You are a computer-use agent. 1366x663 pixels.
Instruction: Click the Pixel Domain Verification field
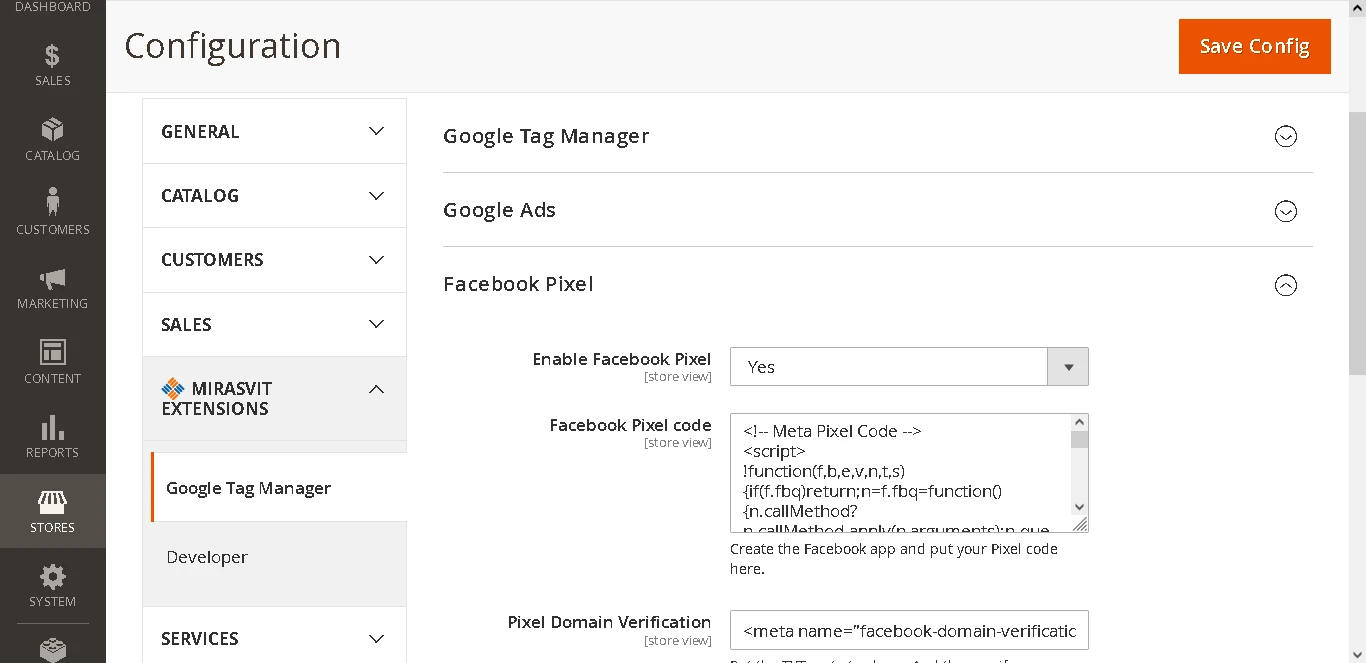[x=908, y=631]
